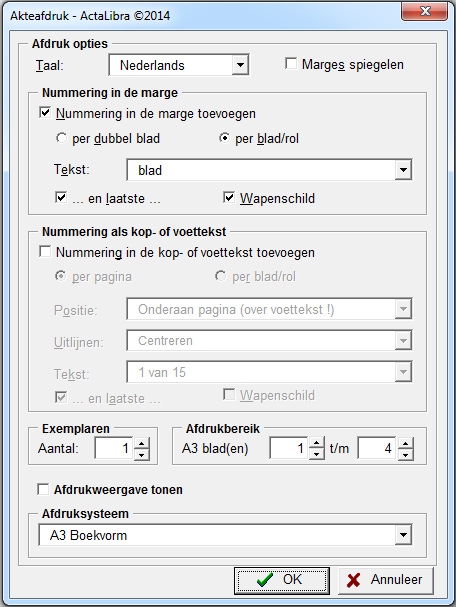Confirm with the OK green checkmark button
This screenshot has height=607, width=456.
282,580
